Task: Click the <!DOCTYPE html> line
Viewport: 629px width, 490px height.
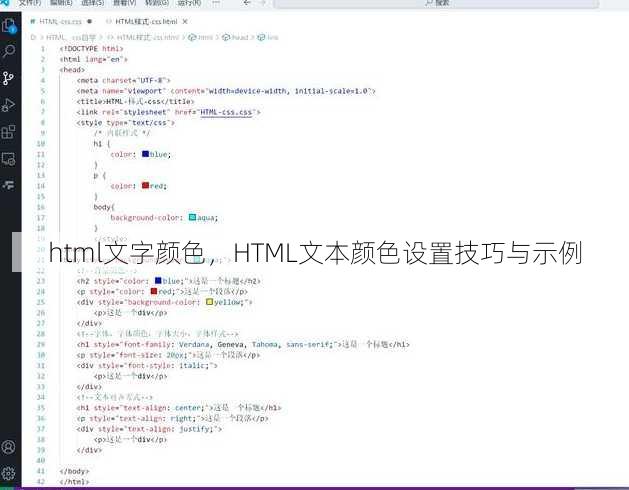Action: click(91, 49)
